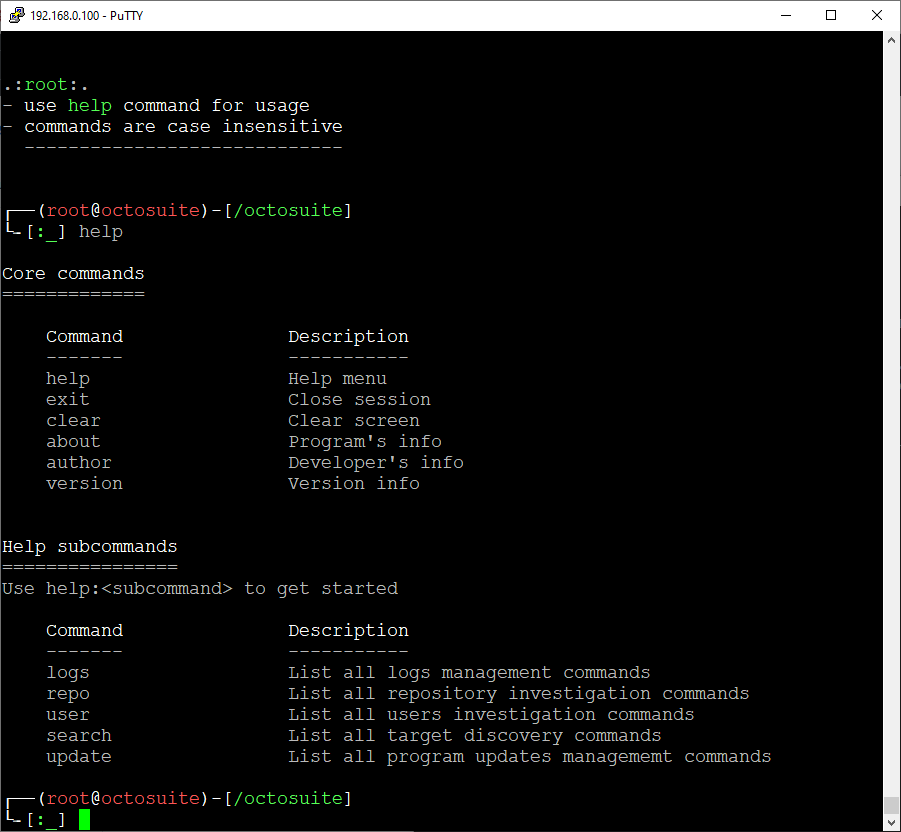Click the 'logs' subcommand in the list

[68, 673]
